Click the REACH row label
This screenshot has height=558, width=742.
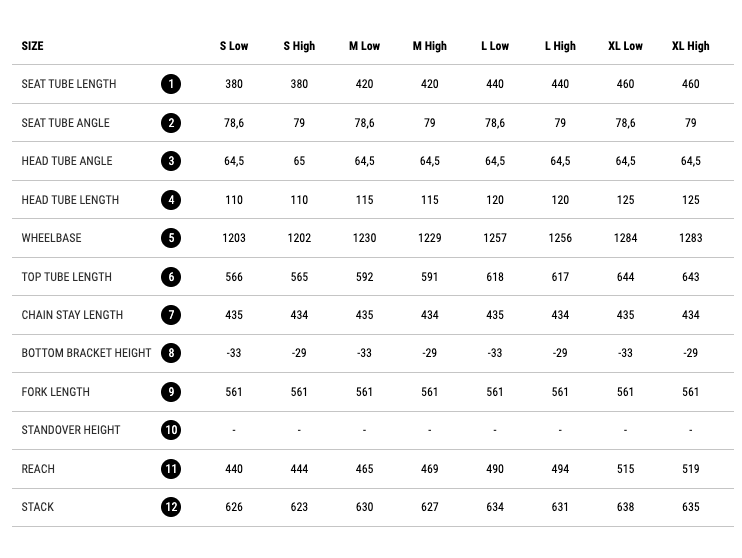click(x=38, y=469)
